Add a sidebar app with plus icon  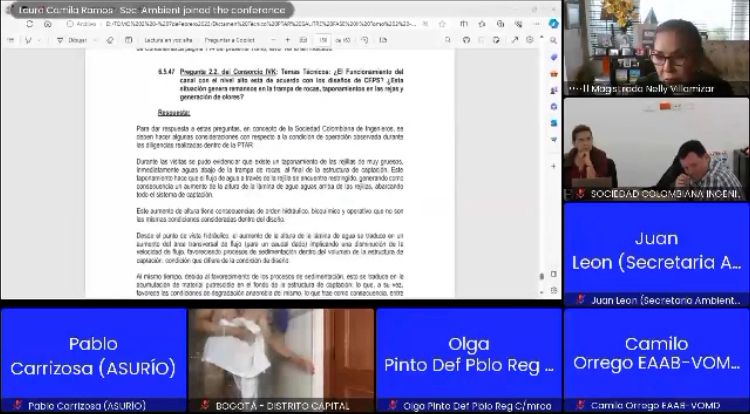pos(553,166)
